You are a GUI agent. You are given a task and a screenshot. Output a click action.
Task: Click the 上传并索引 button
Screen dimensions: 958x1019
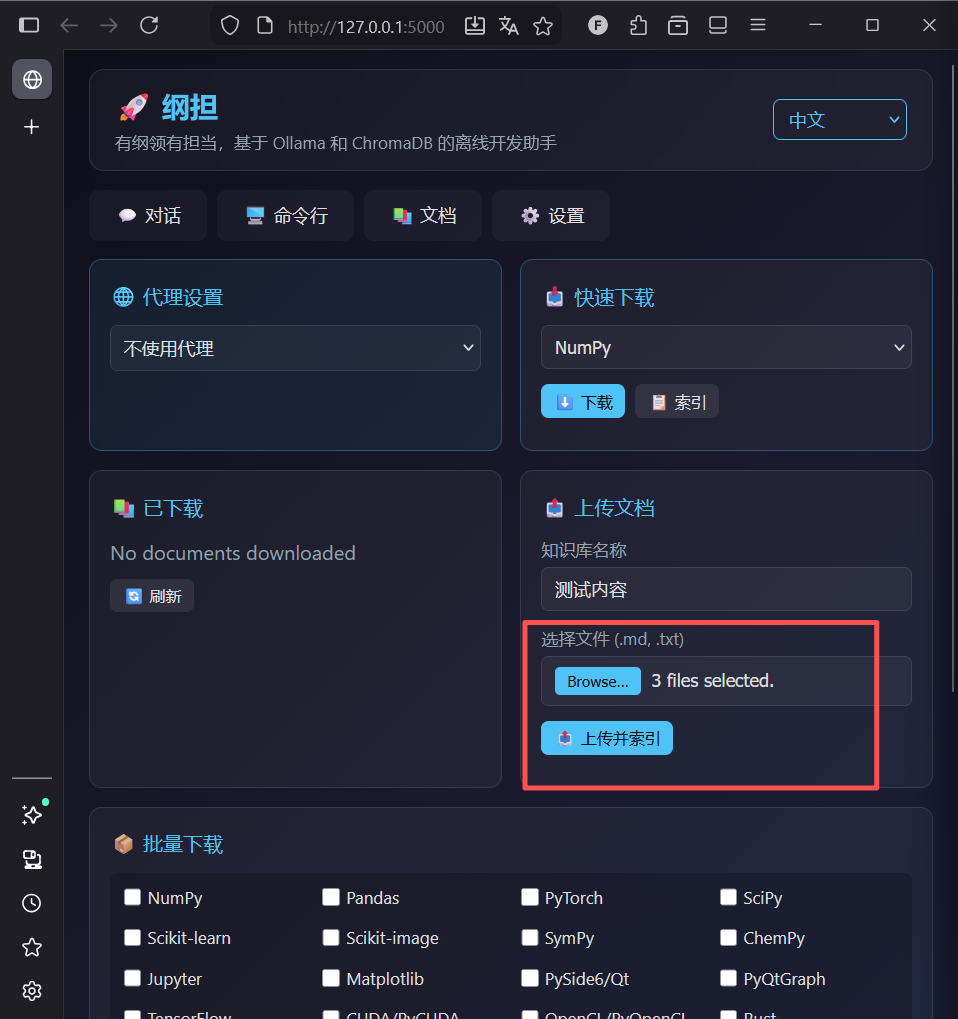(607, 738)
